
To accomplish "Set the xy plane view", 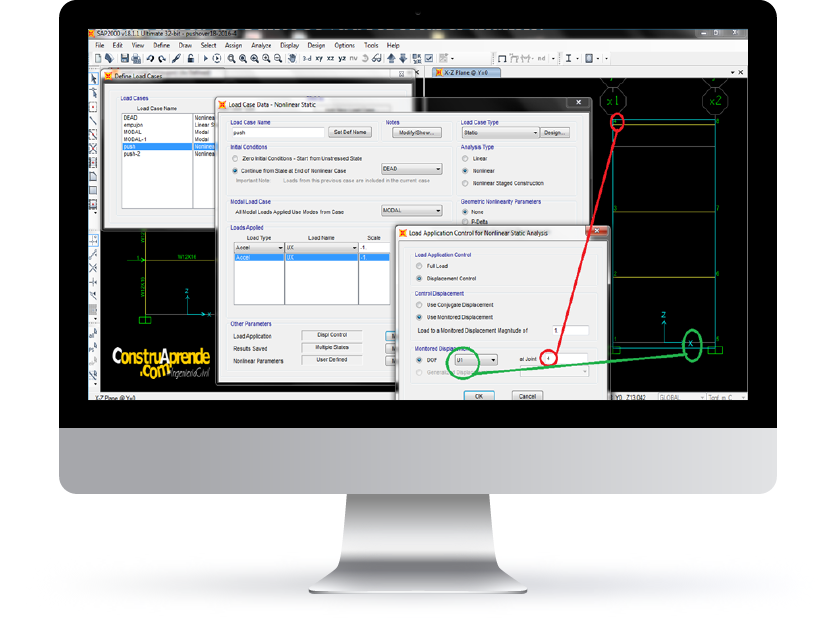I will pyautogui.click(x=319, y=58).
